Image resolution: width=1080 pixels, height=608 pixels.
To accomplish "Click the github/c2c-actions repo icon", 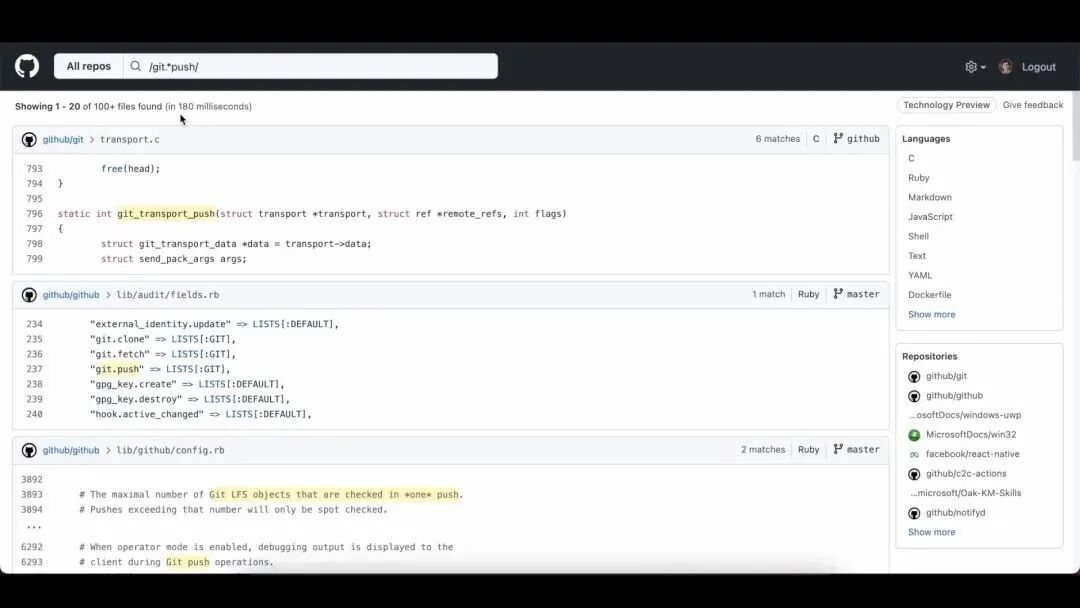I will click(914, 474).
